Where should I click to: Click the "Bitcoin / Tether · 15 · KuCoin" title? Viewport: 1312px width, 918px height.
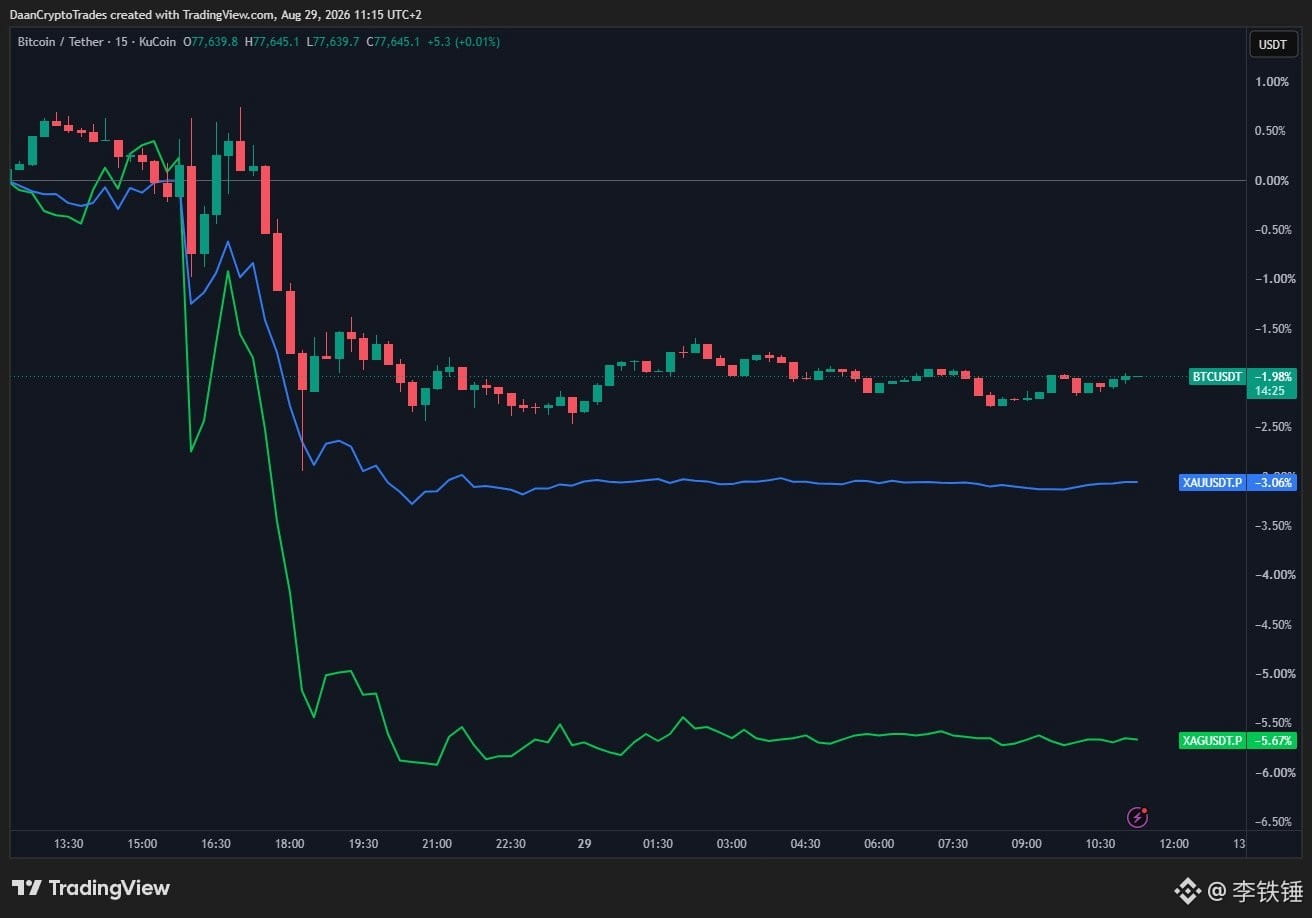tap(97, 42)
